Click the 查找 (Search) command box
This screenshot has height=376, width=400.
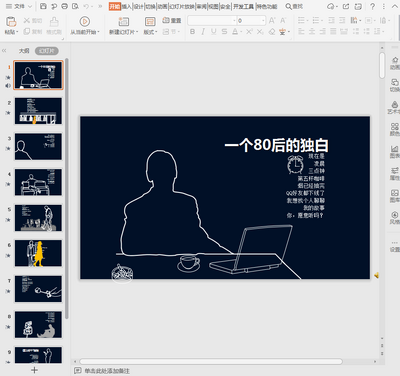point(294,6)
